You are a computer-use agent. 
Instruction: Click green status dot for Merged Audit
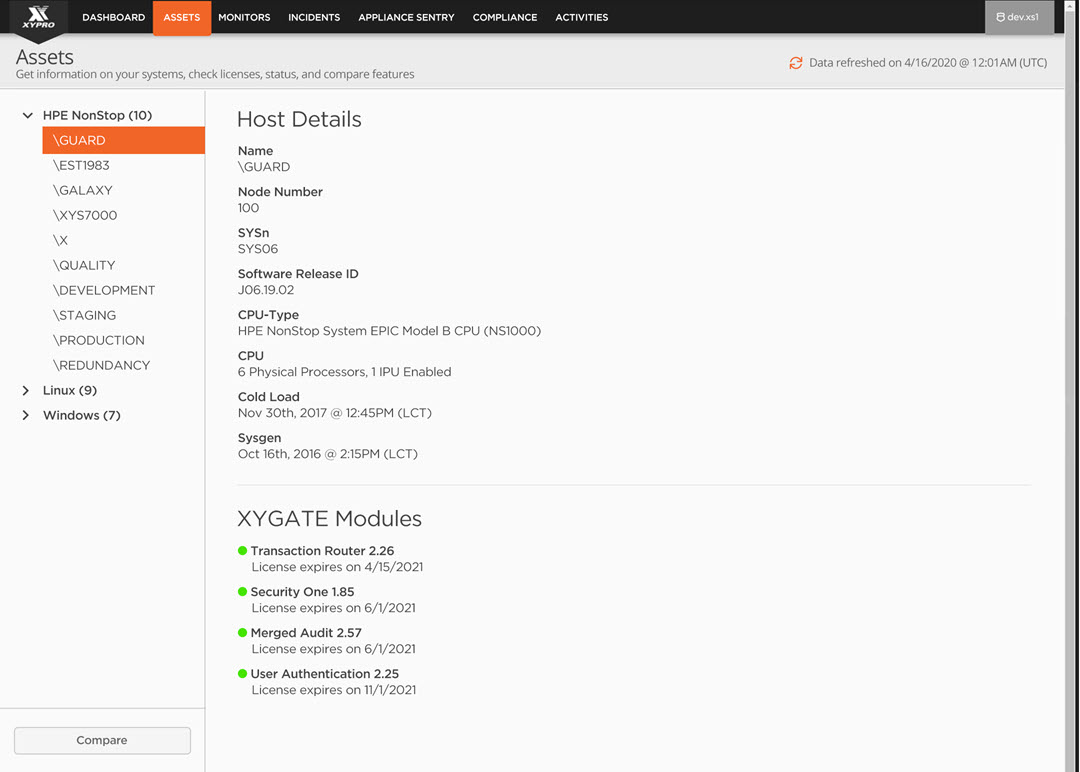pos(242,632)
